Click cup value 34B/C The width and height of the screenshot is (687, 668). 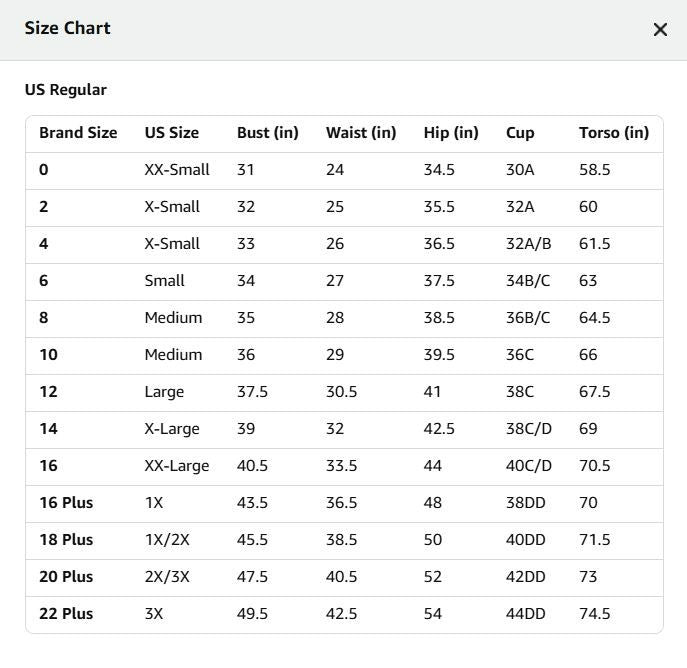point(528,281)
